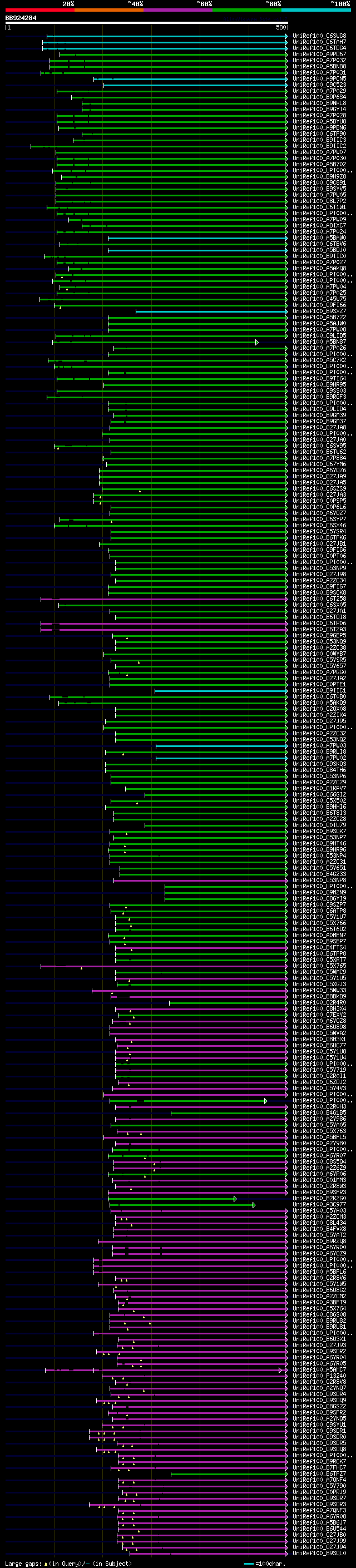Click the orange ~40% identity legend segment
356x1568 pixels.
[109, 10]
